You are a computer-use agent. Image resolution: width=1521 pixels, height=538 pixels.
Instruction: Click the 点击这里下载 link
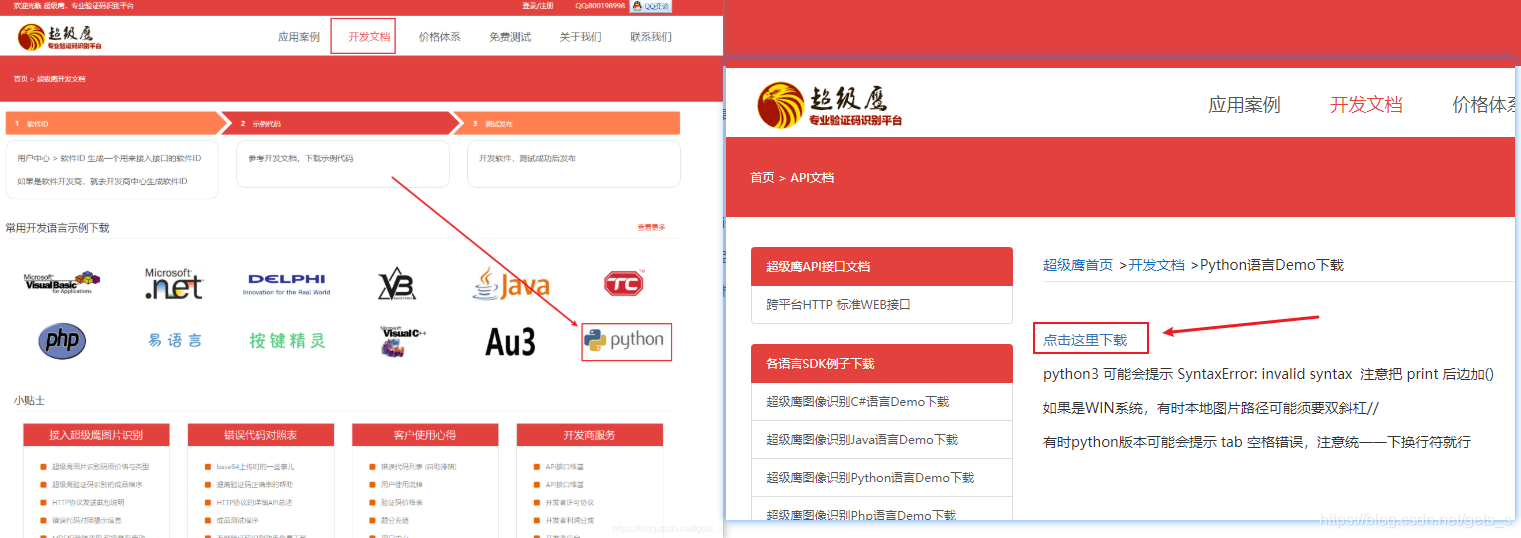pos(1085,340)
